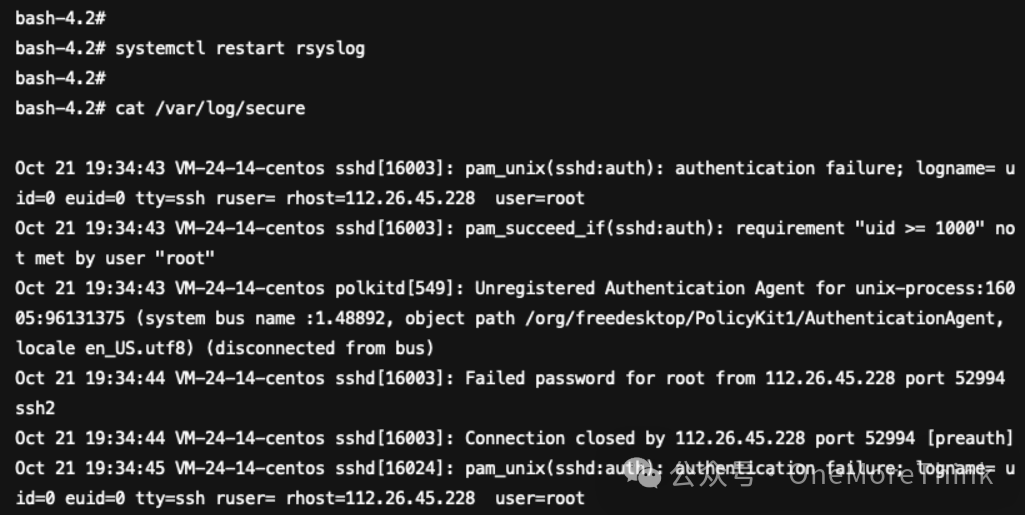Click the first empty bash-4.2# prompt

(60, 18)
